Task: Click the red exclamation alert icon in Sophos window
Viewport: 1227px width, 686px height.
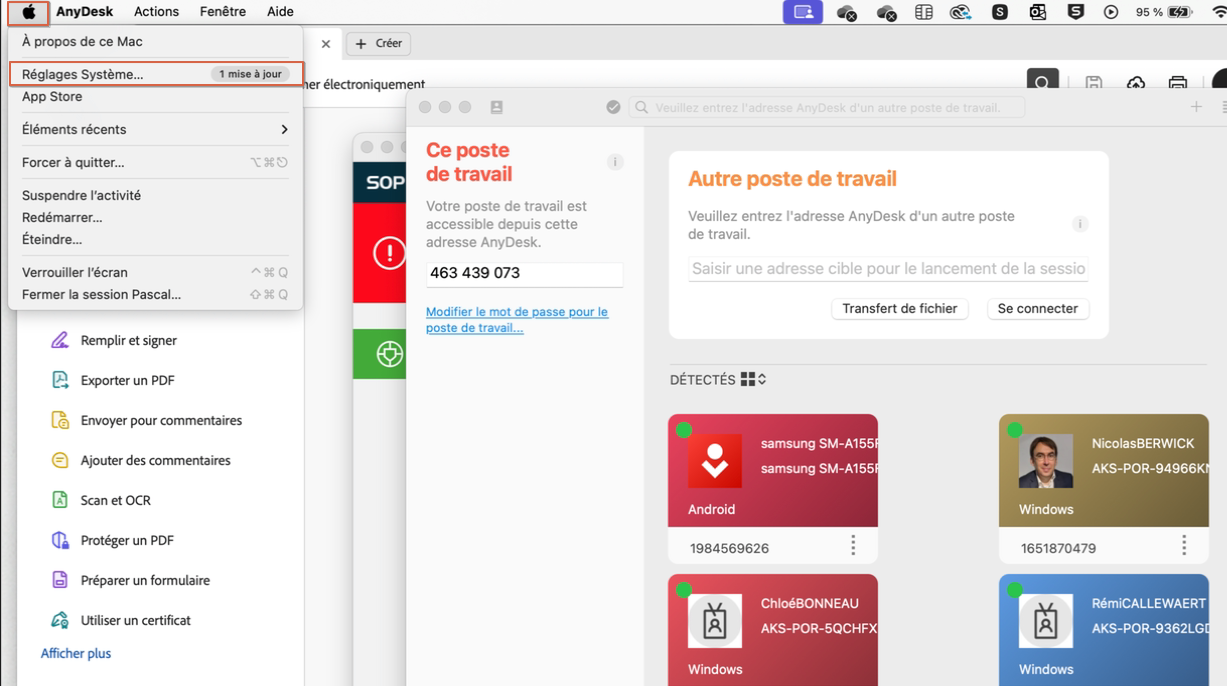Action: (x=389, y=252)
